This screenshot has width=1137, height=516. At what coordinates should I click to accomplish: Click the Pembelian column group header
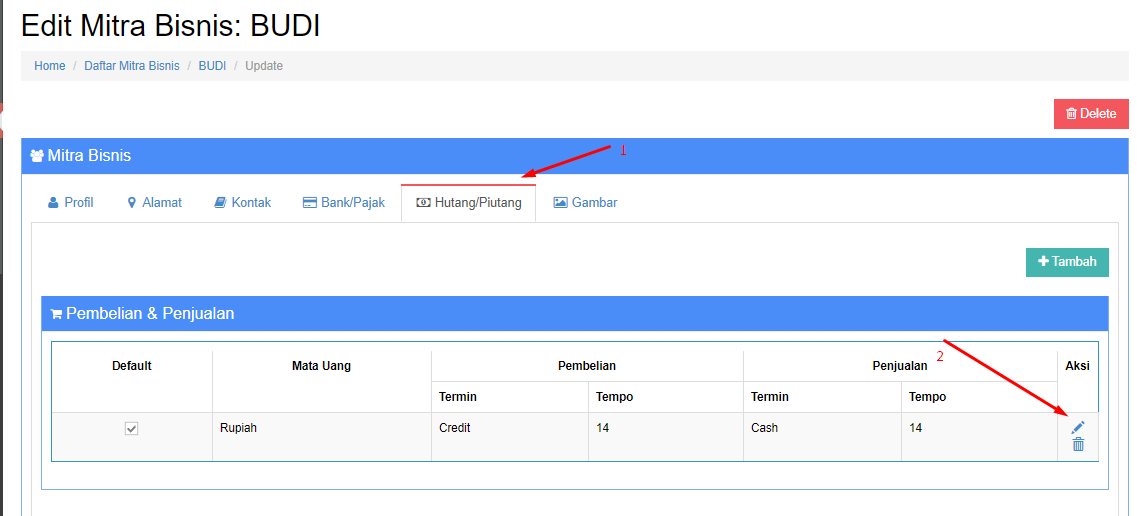[x=587, y=366]
